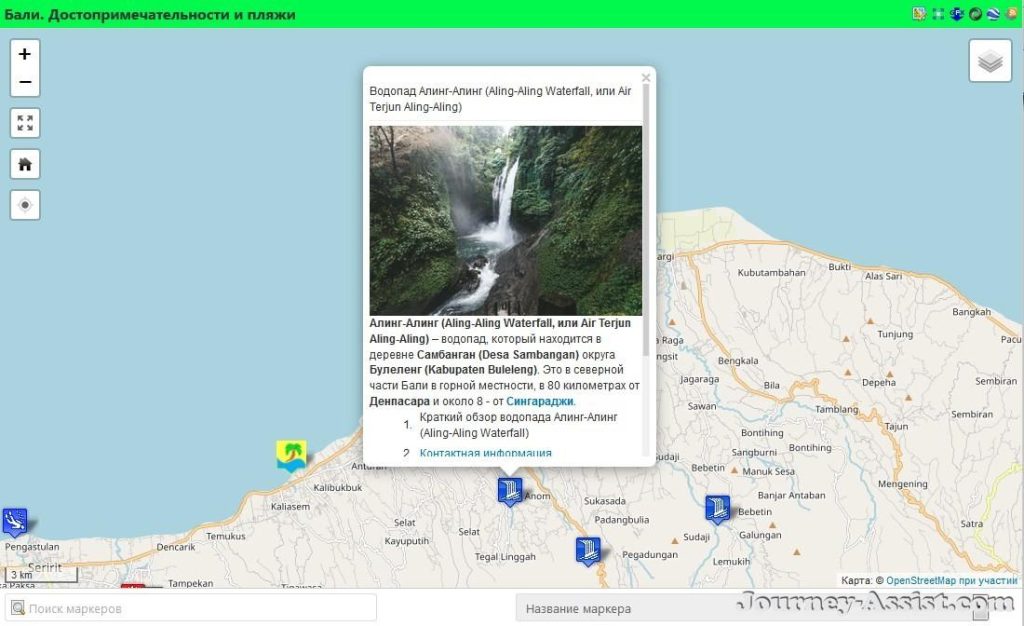Click the Tamblang label on map

click(837, 409)
